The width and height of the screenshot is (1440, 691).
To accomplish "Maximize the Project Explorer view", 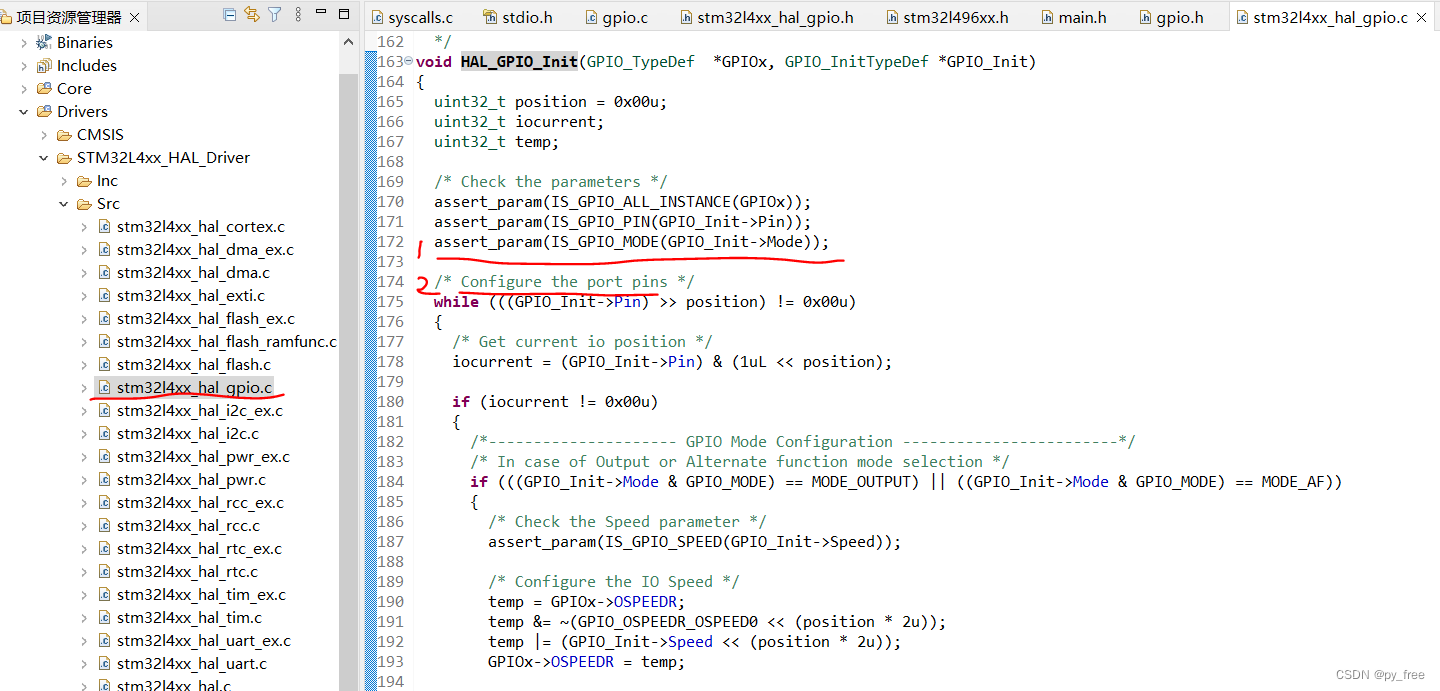I will tap(346, 13).
